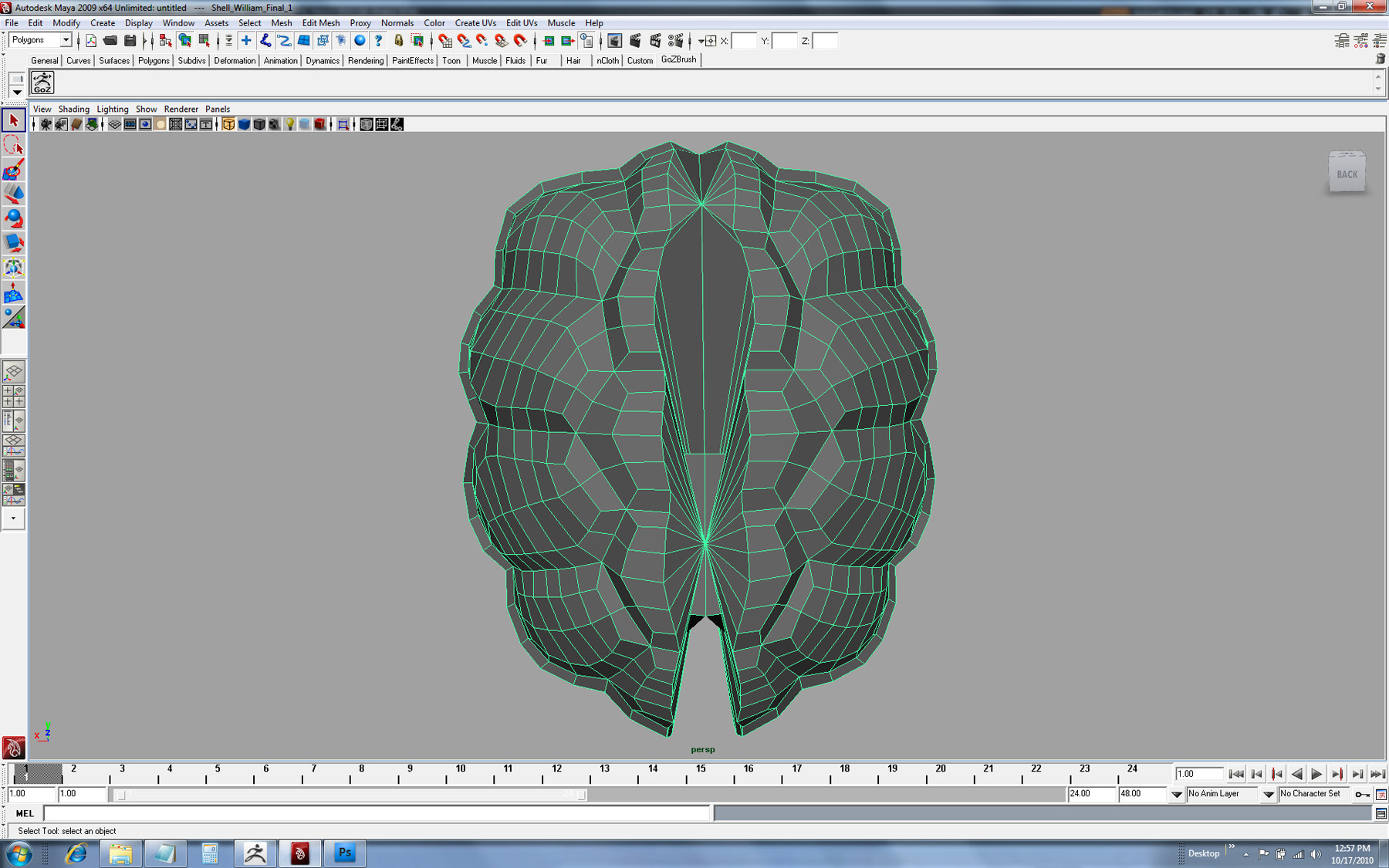Toggle the auto keyframe key button

pos(1362,794)
